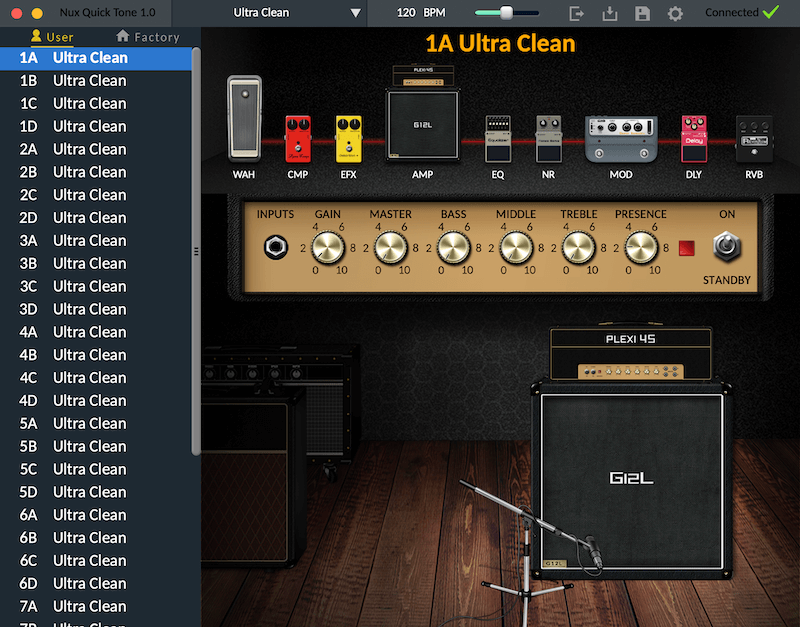Switch to the Factory presets tab

pos(147,37)
